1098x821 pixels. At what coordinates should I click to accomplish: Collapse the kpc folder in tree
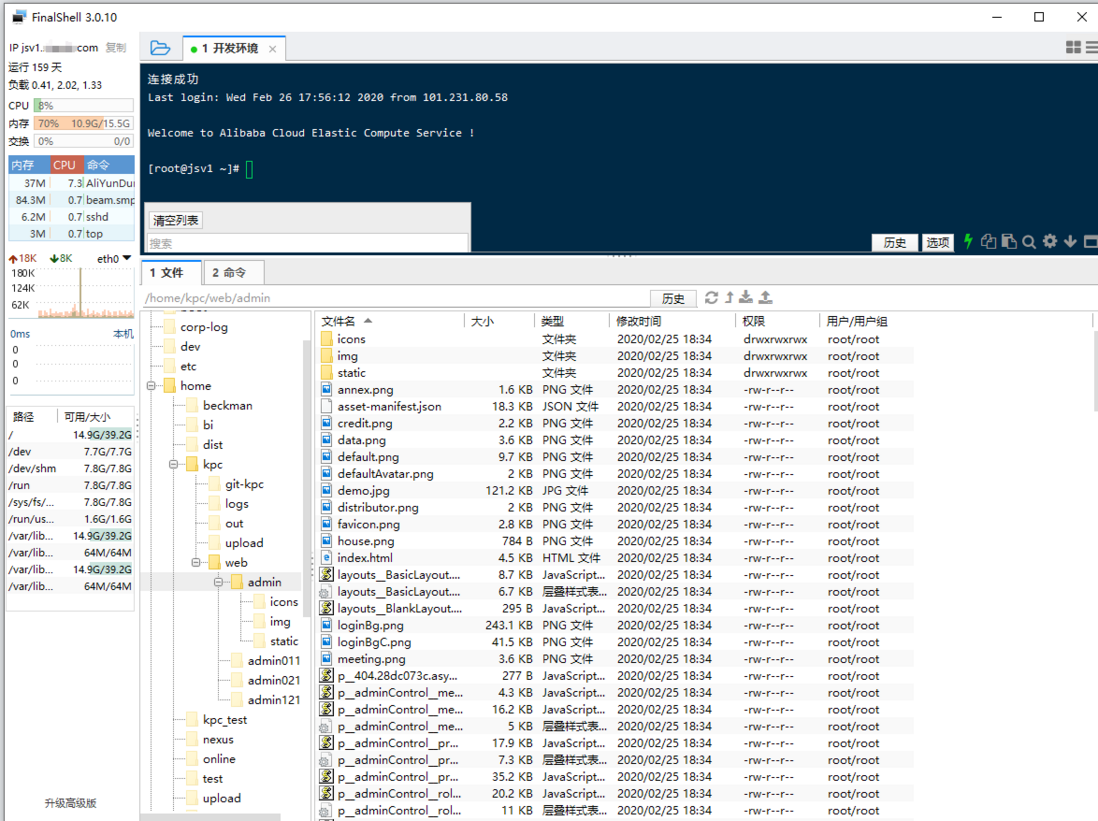pos(173,464)
